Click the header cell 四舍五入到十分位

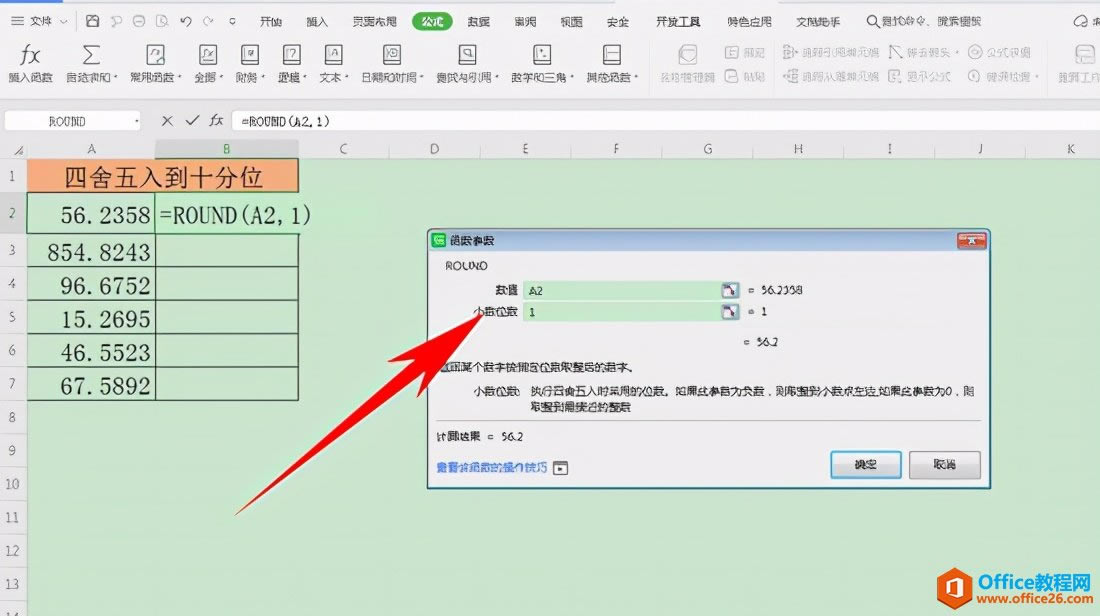(163, 176)
